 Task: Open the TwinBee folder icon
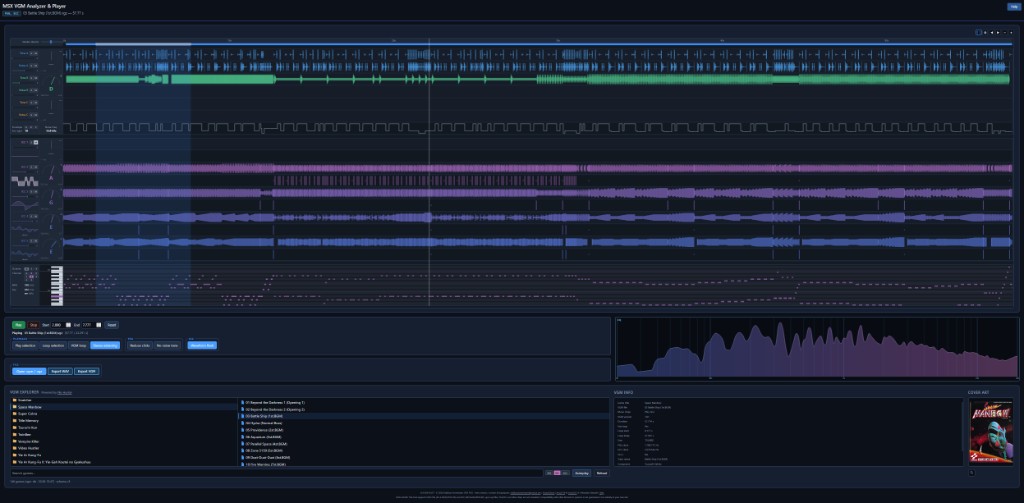point(14,434)
